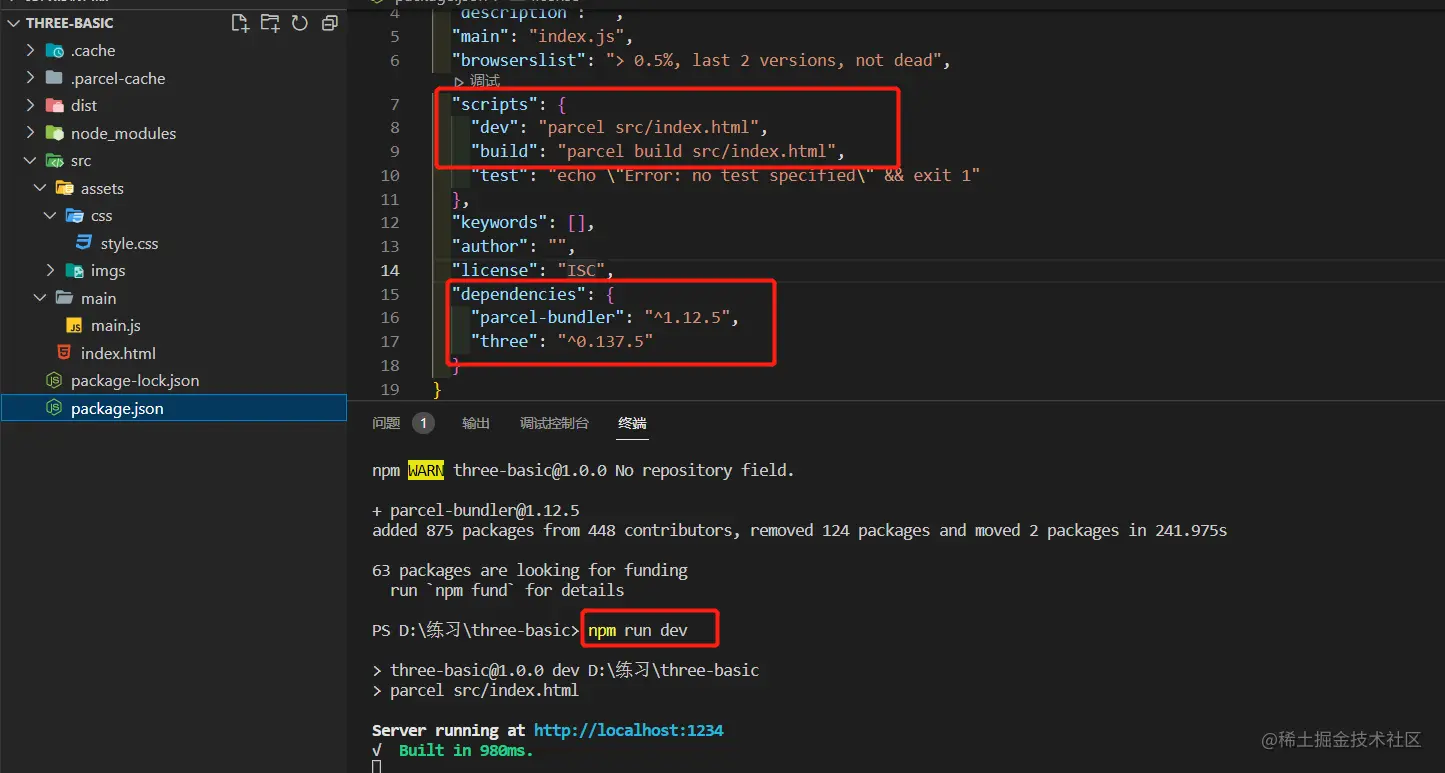Click the yellow WARN label in terminal

tap(426, 470)
